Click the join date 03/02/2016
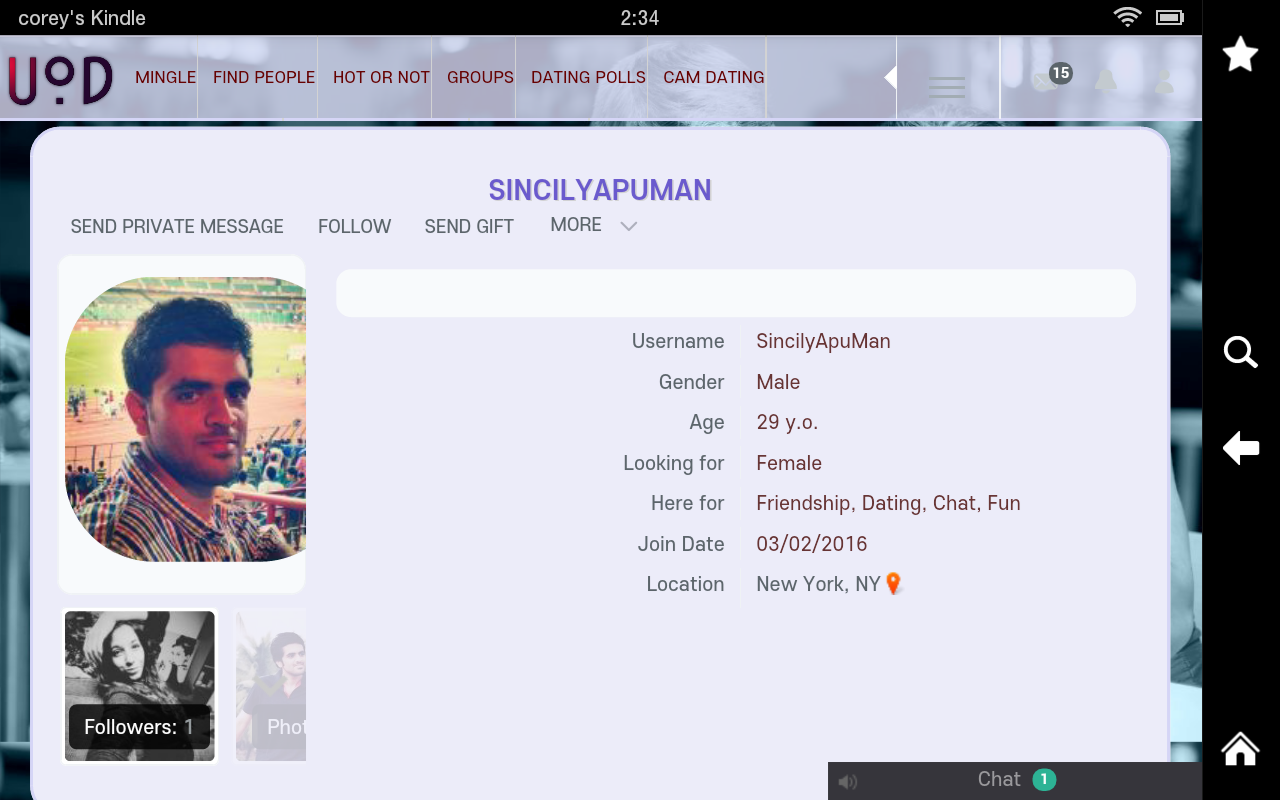The width and height of the screenshot is (1280, 800). (x=812, y=544)
